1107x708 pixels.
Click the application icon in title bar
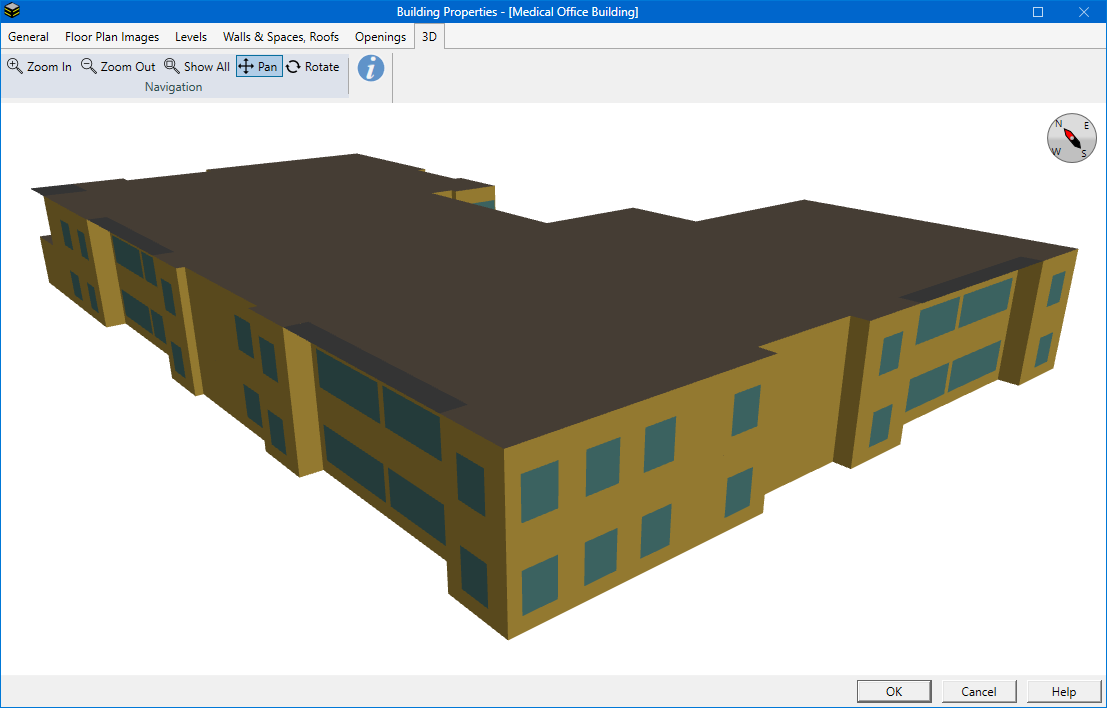coord(12,11)
